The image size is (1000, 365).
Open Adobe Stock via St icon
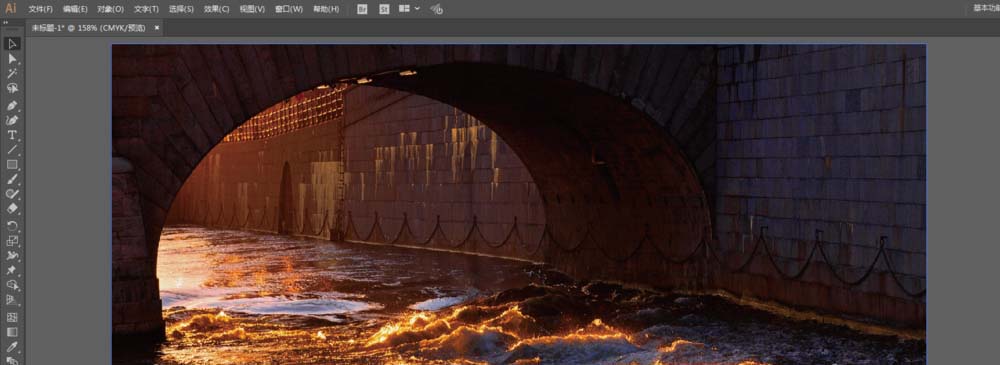384,9
